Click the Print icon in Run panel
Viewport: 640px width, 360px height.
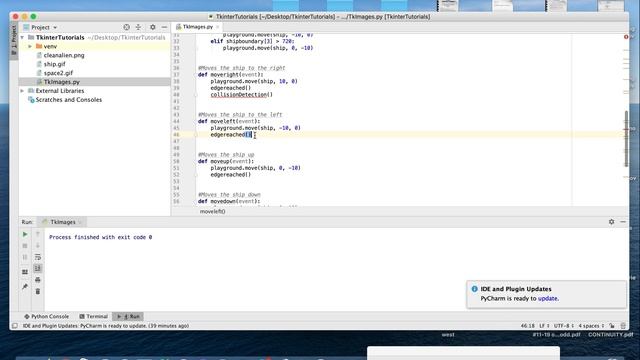pyautogui.click(x=38, y=280)
